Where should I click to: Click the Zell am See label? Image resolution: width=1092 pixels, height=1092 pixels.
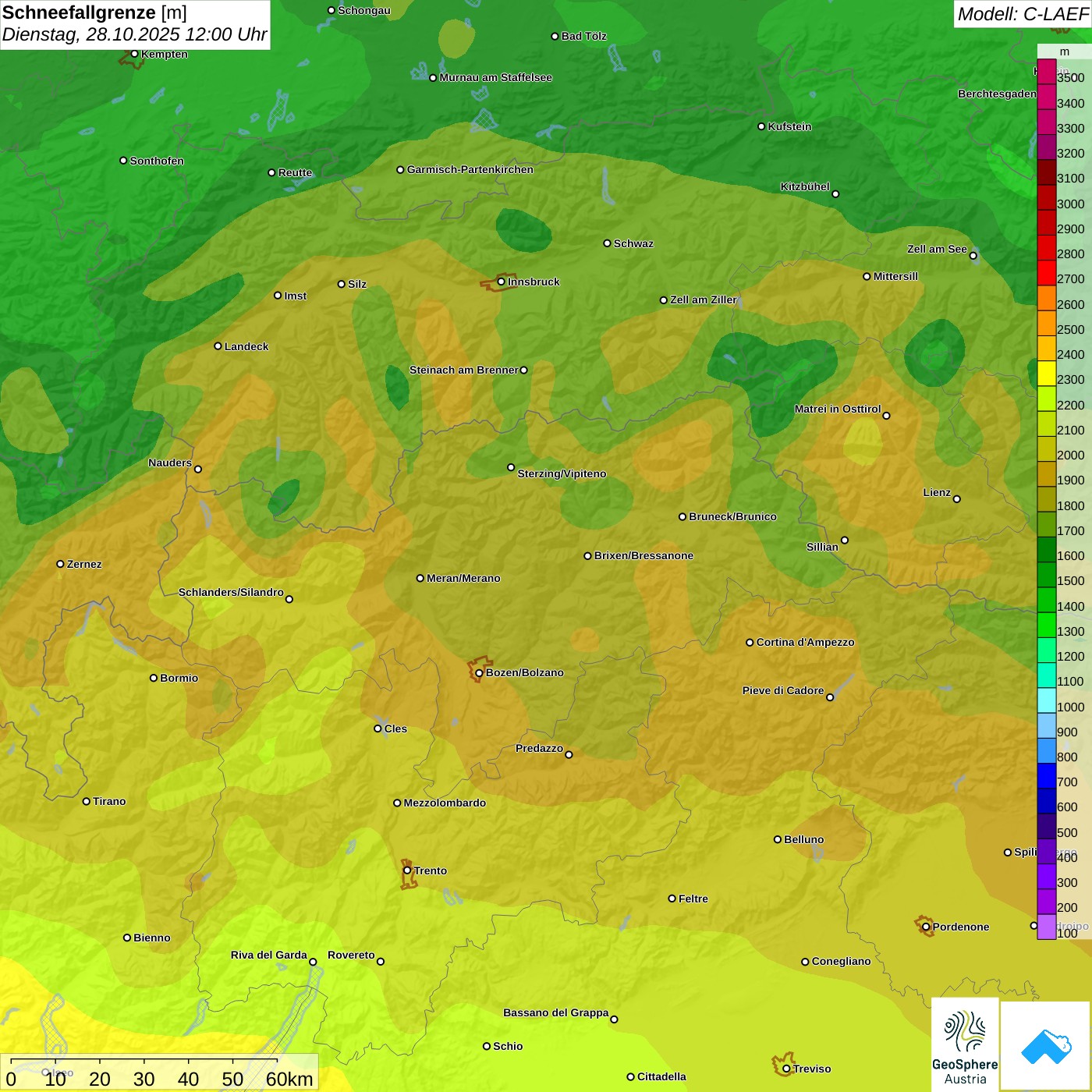pos(937,249)
